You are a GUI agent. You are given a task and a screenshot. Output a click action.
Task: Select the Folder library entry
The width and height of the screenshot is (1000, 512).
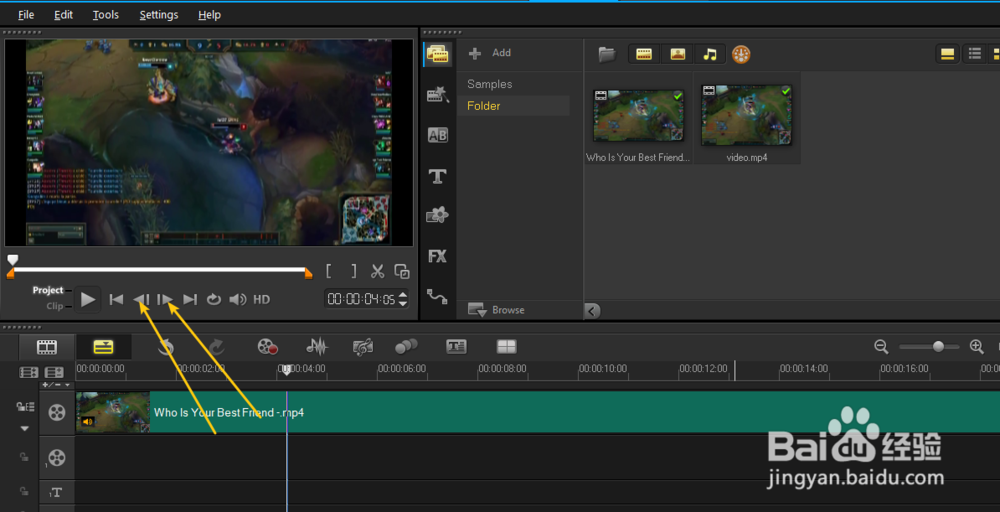pyautogui.click(x=513, y=106)
